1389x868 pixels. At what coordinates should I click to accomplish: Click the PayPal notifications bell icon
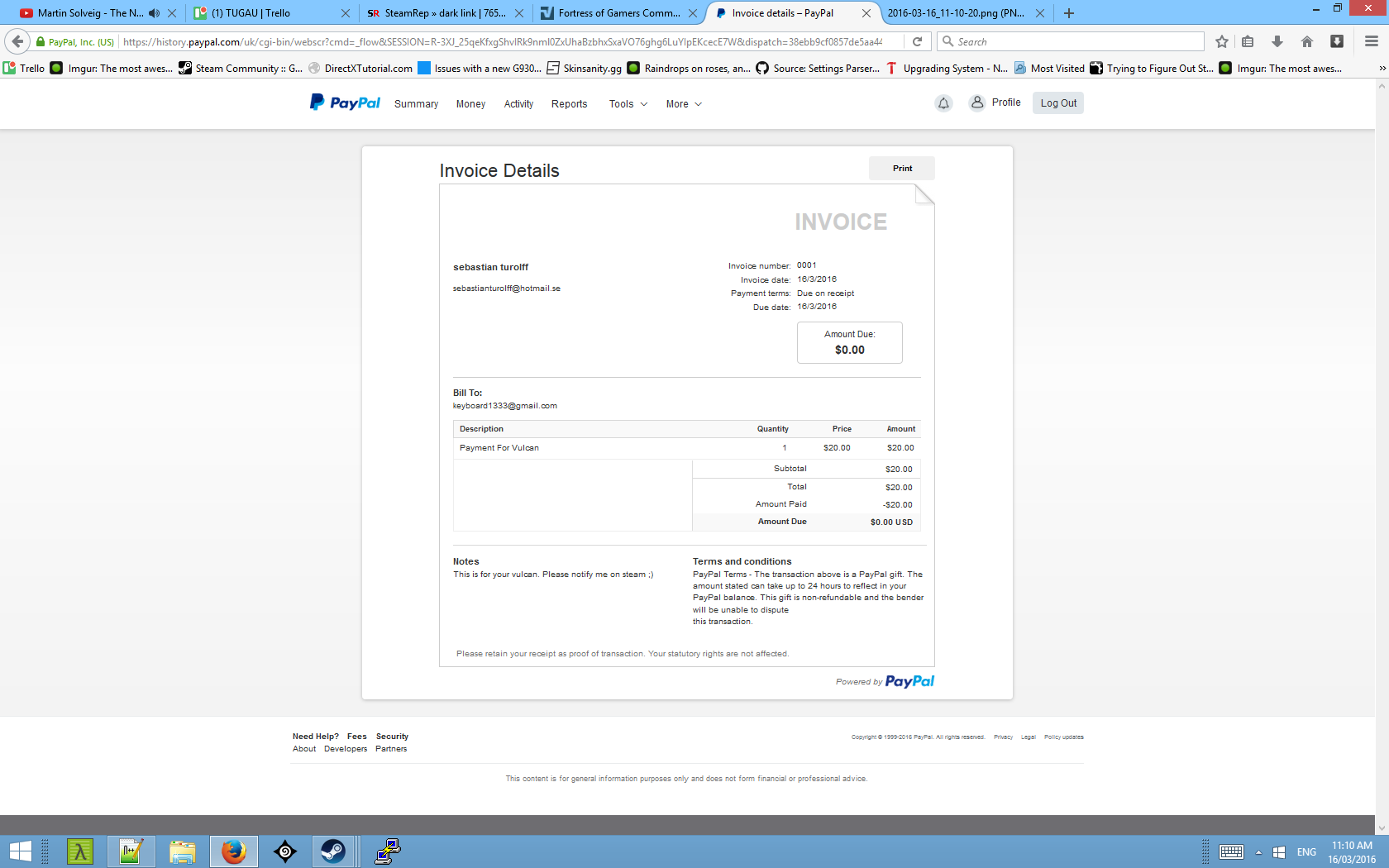(943, 103)
